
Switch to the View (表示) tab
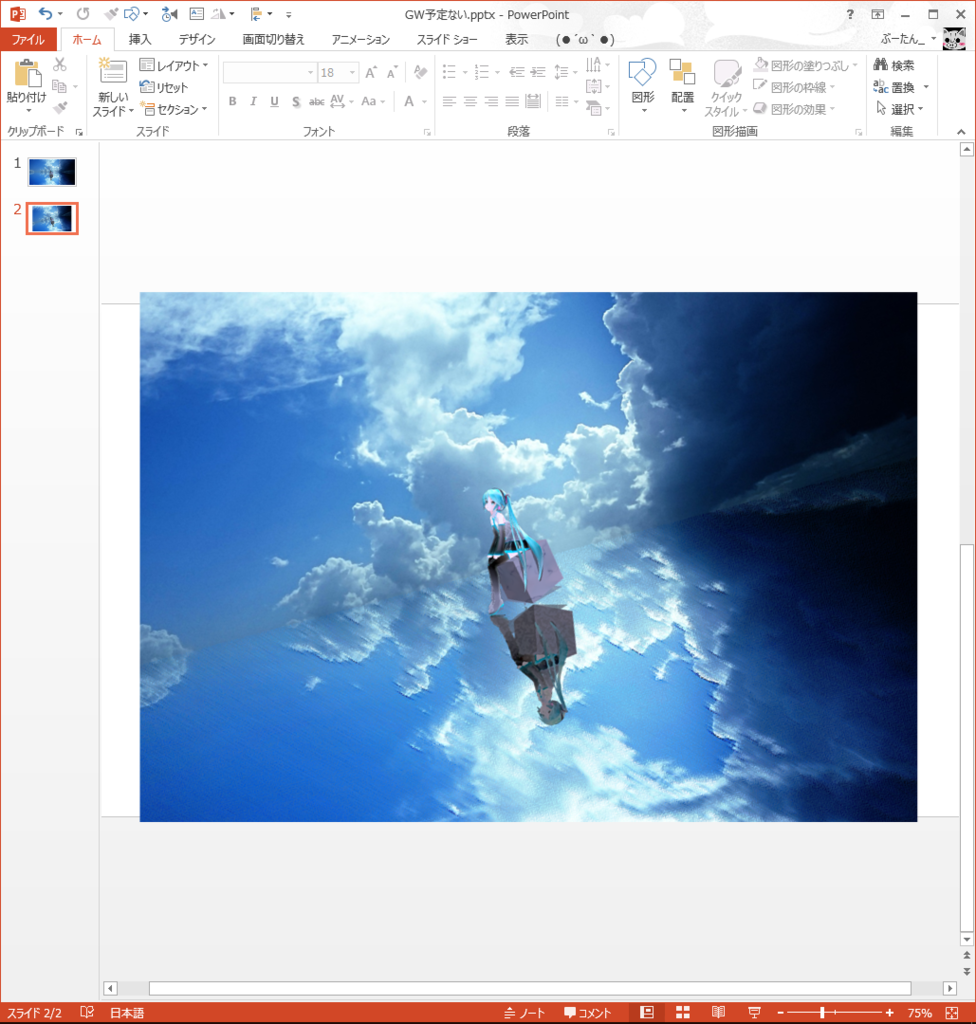click(x=517, y=39)
